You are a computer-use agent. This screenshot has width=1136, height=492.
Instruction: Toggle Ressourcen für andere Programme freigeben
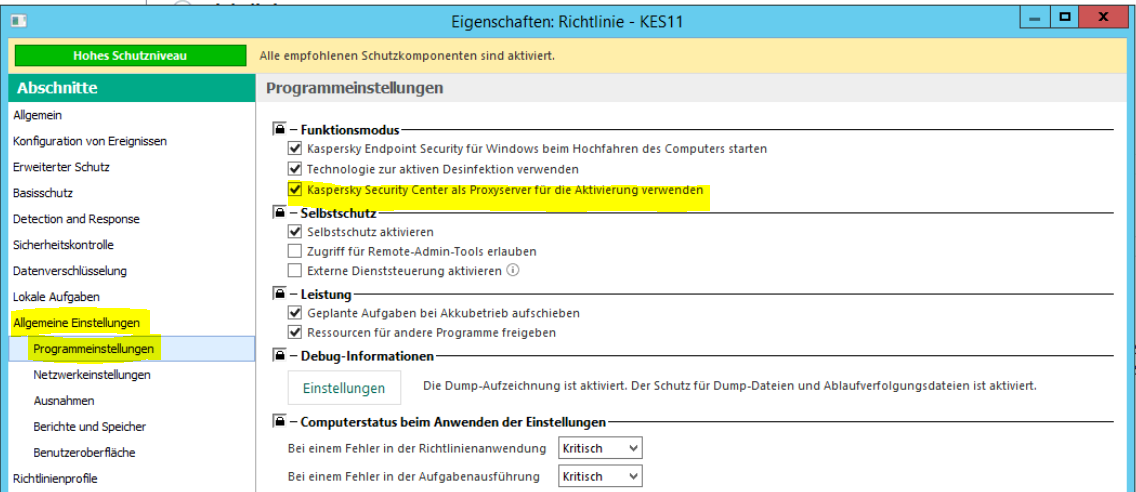click(294, 333)
